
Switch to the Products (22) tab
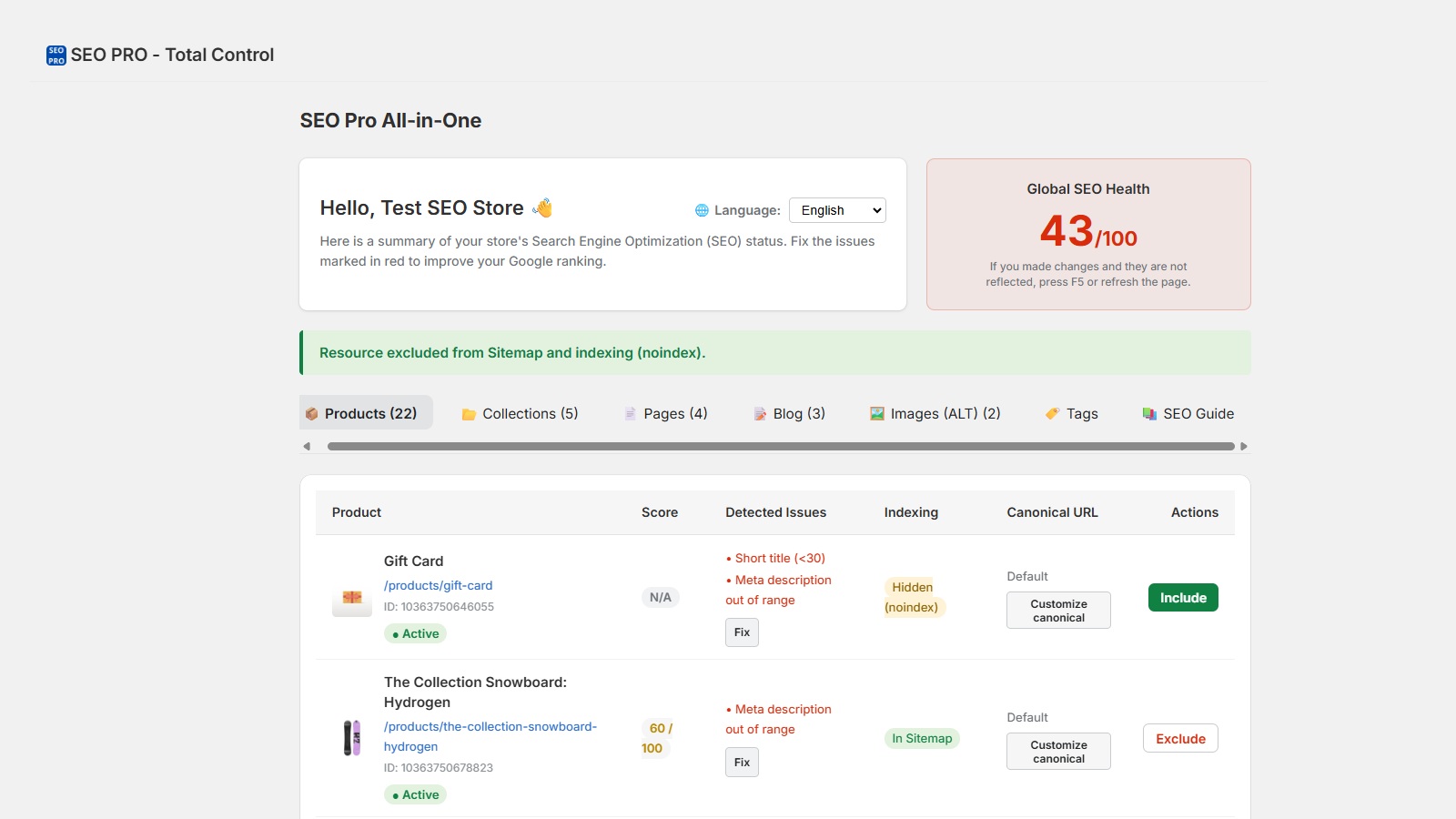coord(366,413)
